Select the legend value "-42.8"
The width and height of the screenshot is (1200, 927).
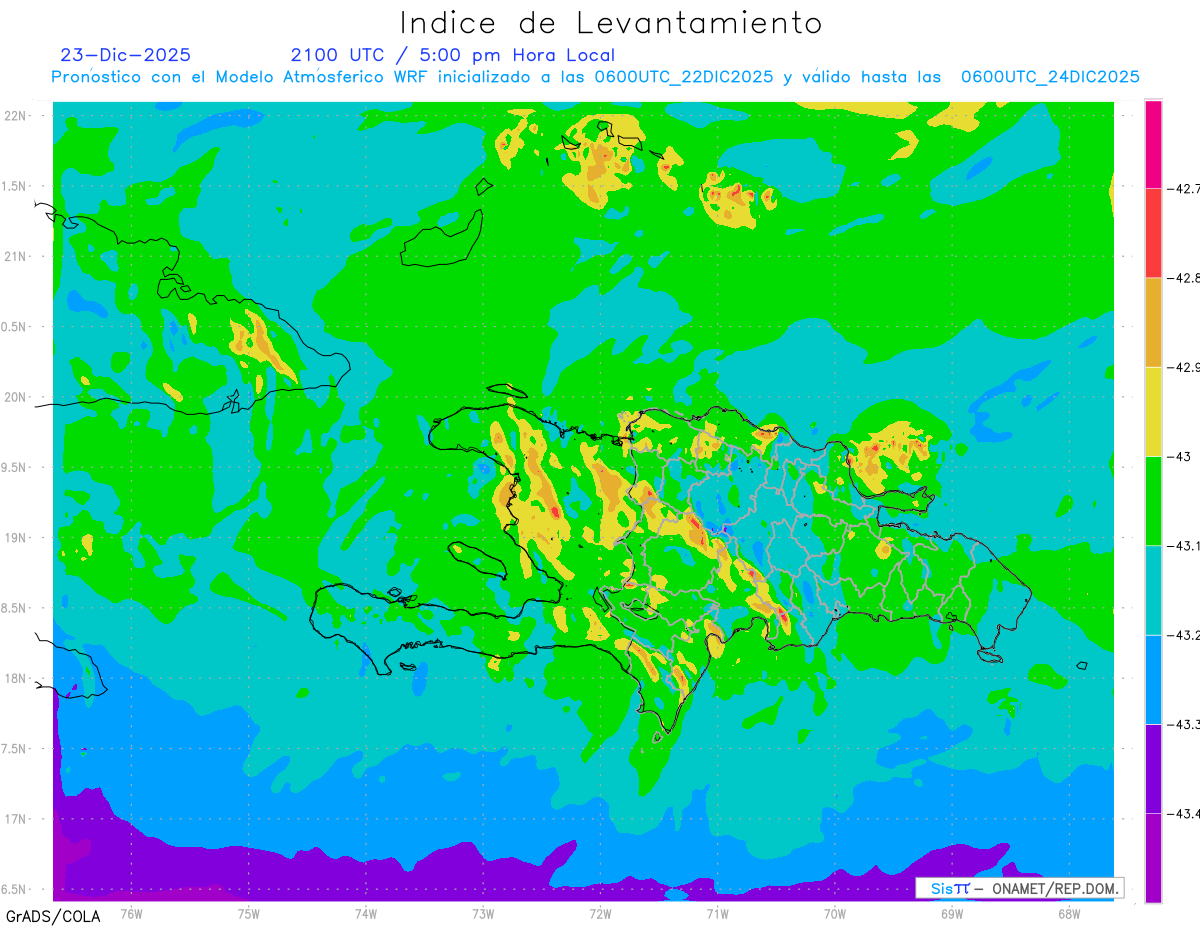[x=1183, y=277]
